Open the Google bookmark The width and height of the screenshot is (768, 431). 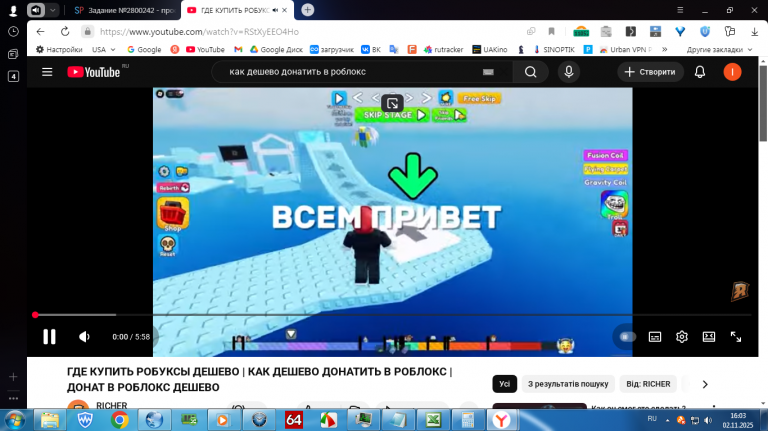coord(144,49)
